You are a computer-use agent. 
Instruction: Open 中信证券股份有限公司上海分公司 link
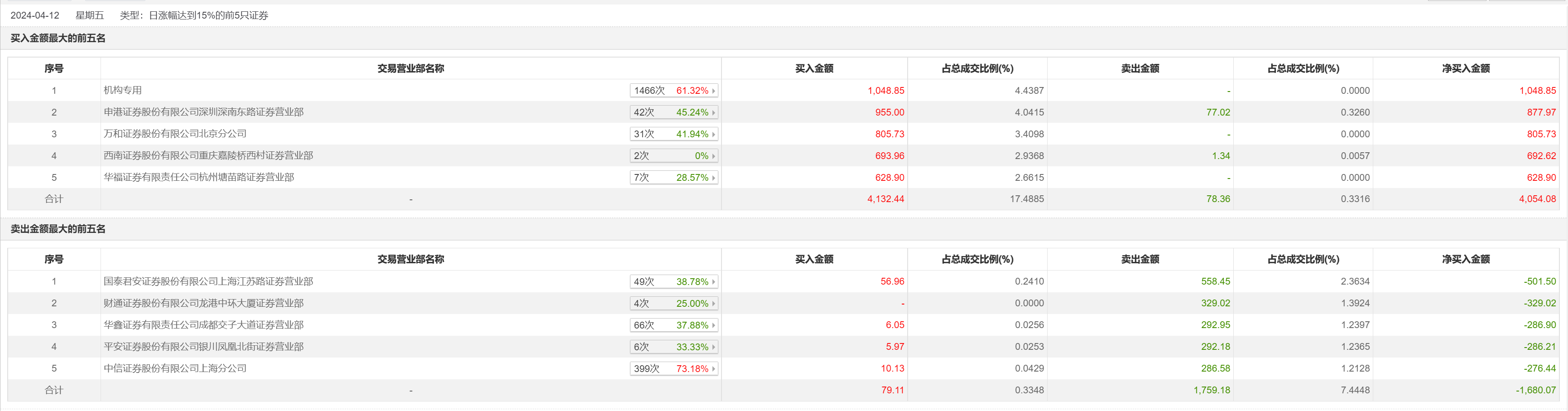(175, 368)
